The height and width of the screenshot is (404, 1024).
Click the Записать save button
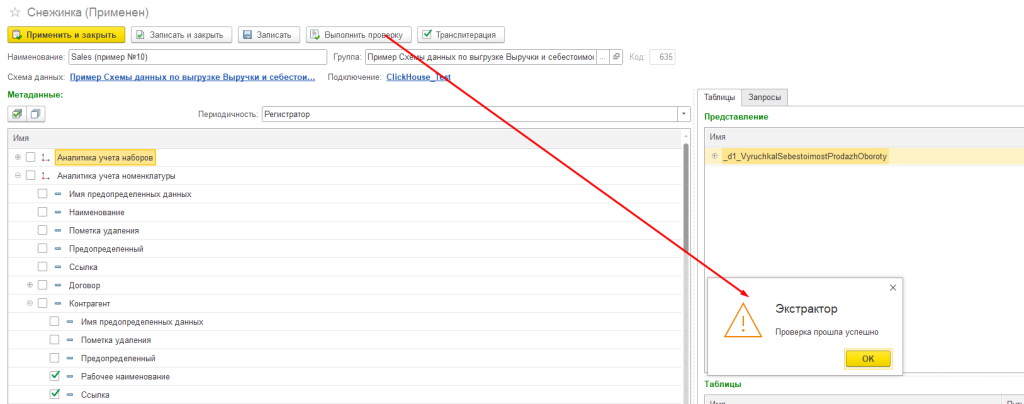tap(269, 35)
